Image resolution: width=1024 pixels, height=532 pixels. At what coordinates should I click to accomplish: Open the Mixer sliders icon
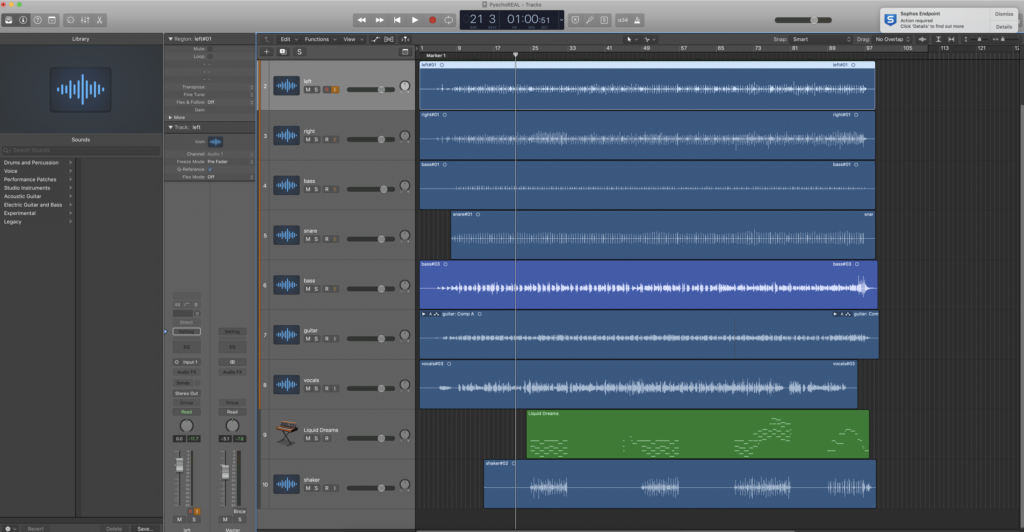tap(85, 20)
